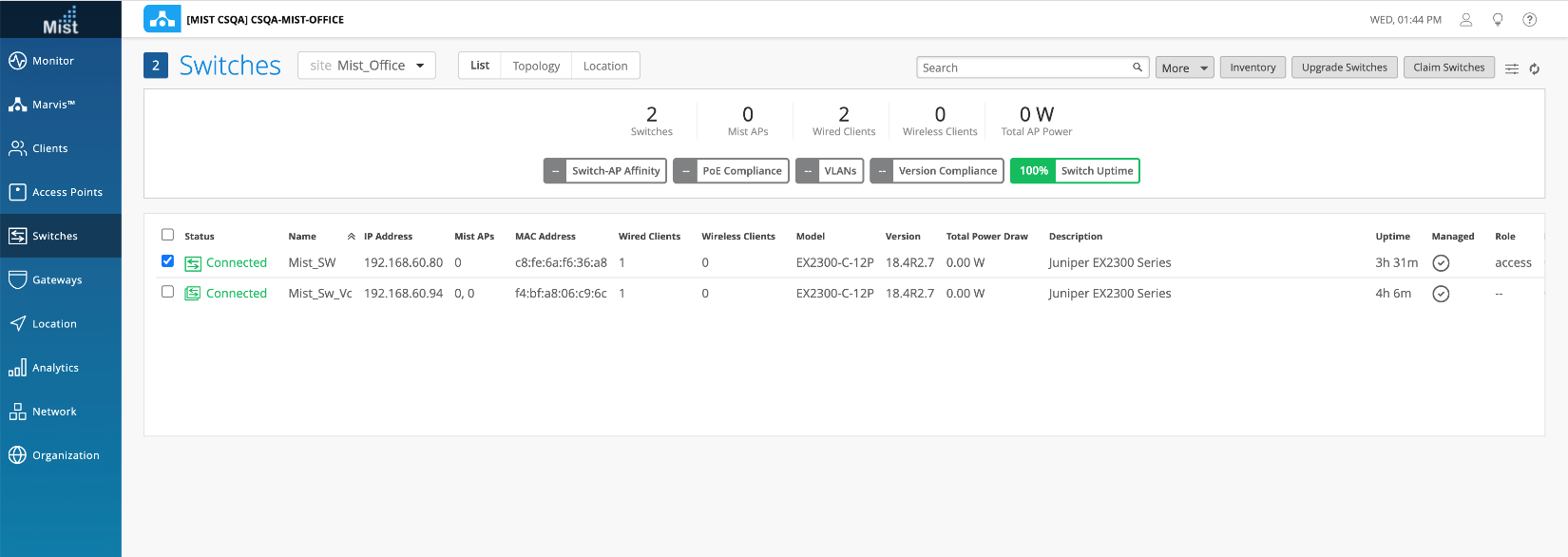Open the Mist_SW switch name

[x=312, y=263]
